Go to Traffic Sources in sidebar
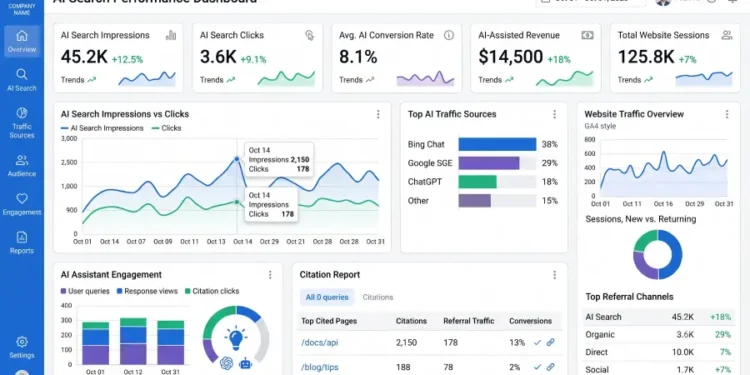750x375 pixels. (22, 123)
